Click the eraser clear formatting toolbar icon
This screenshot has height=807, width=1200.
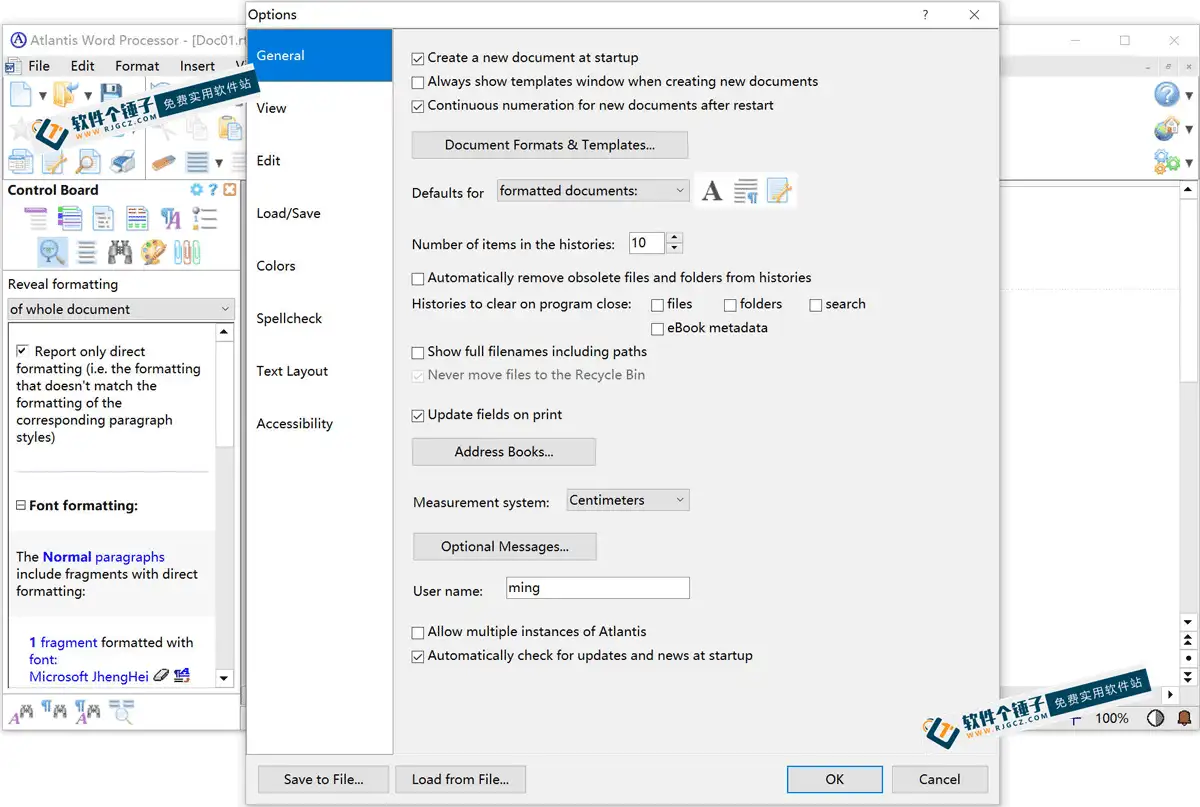coord(165,161)
